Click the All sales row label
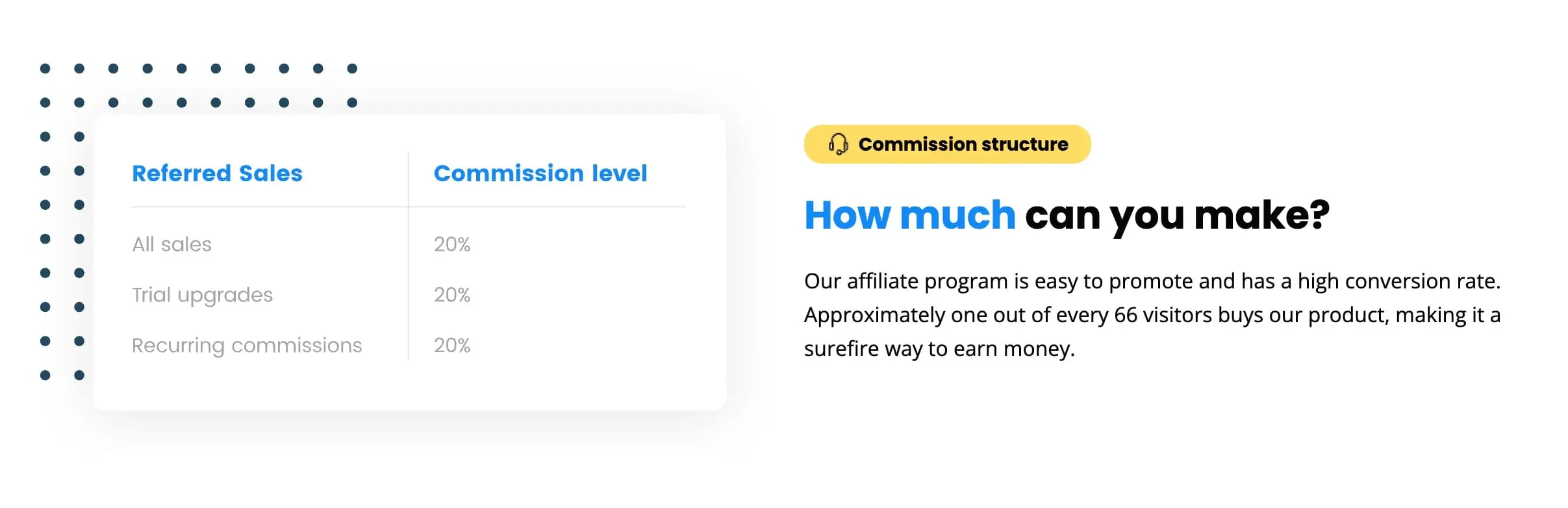The height and width of the screenshot is (508, 1568). coord(171,244)
